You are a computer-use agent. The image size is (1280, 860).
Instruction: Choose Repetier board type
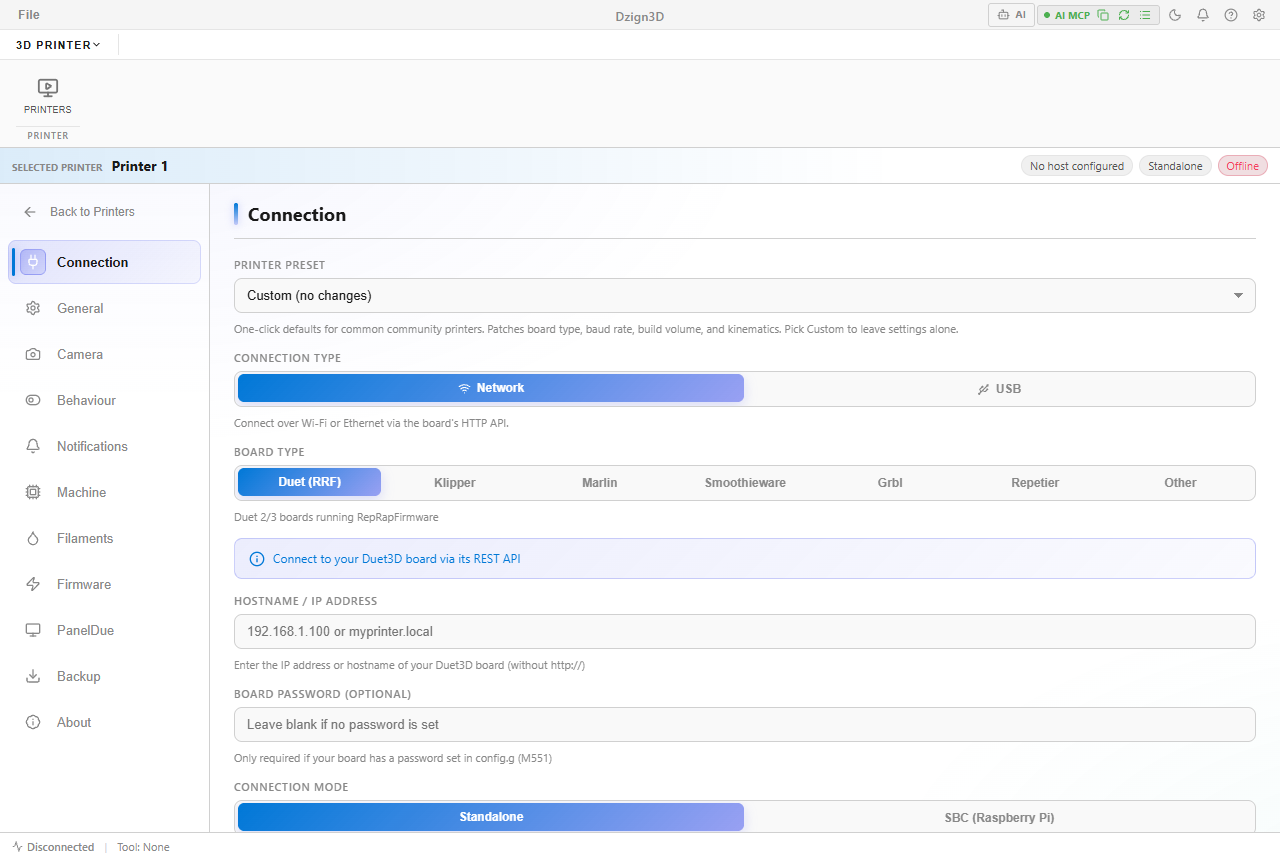click(1035, 482)
